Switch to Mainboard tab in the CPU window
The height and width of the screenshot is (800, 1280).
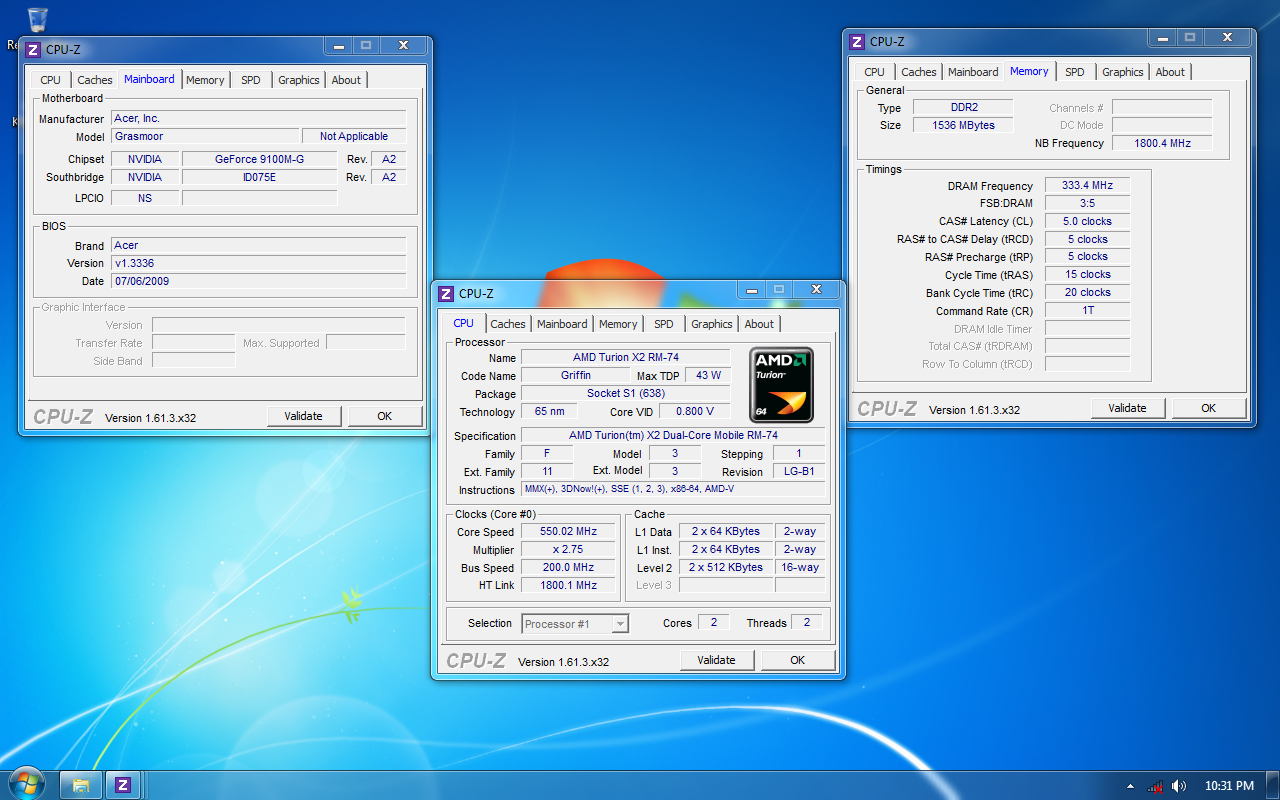[562, 324]
